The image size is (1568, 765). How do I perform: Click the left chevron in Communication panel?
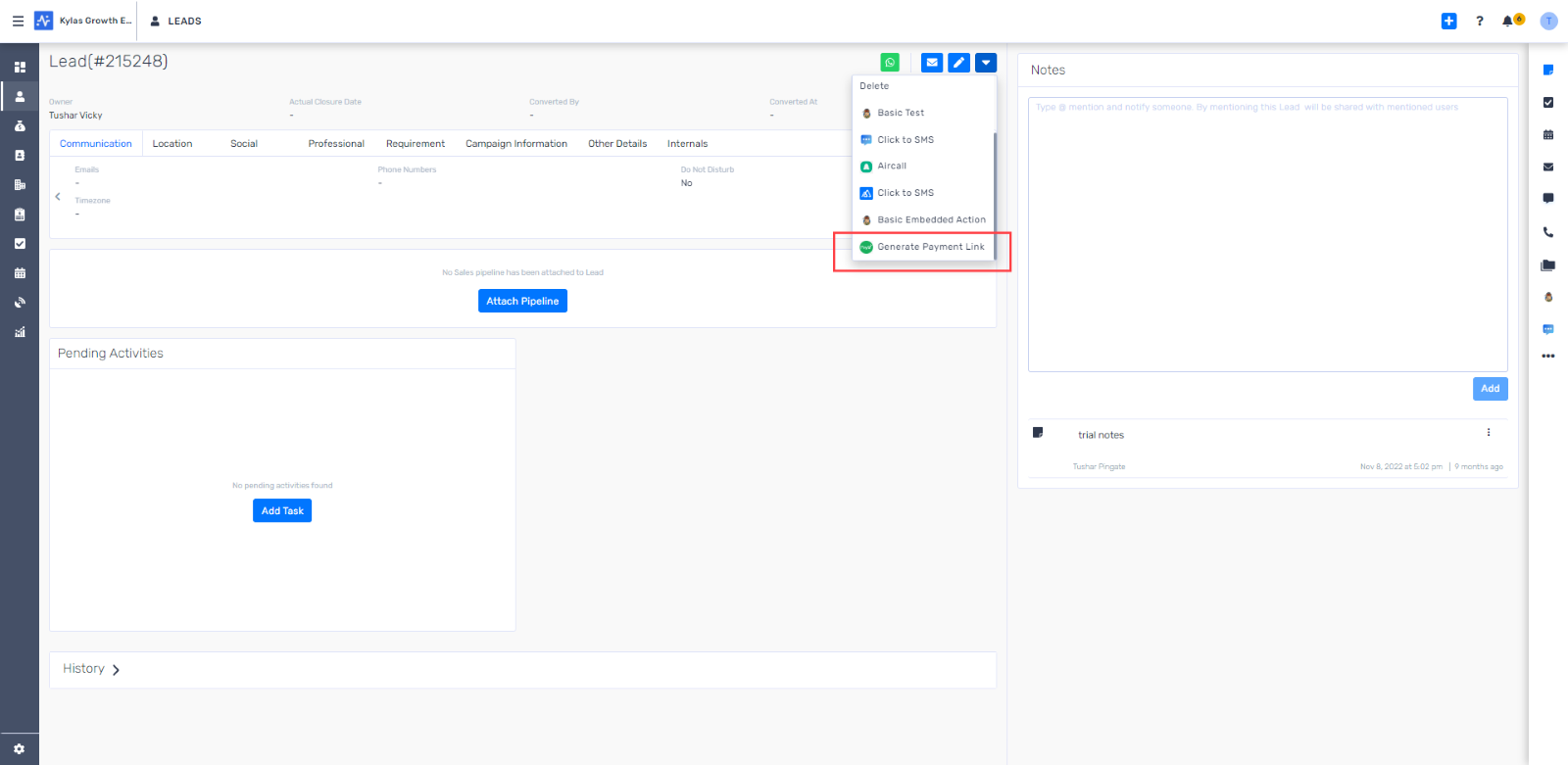(58, 197)
